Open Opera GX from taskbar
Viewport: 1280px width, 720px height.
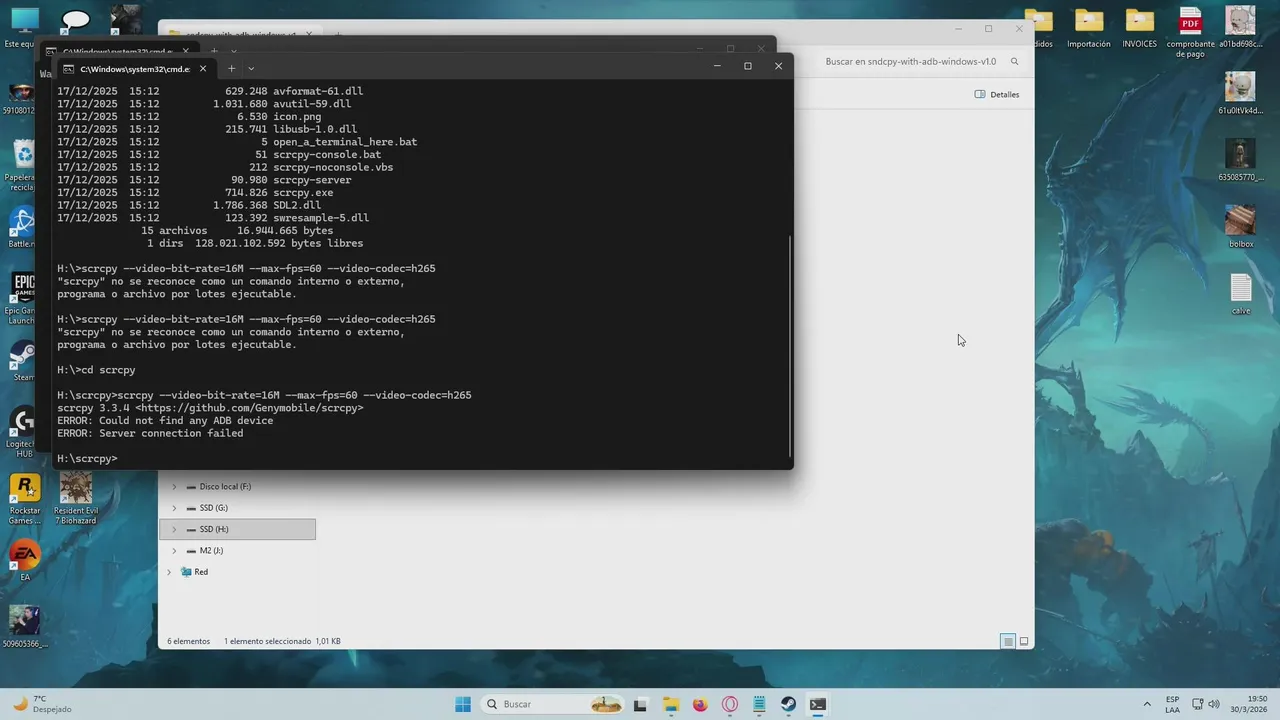[730, 704]
